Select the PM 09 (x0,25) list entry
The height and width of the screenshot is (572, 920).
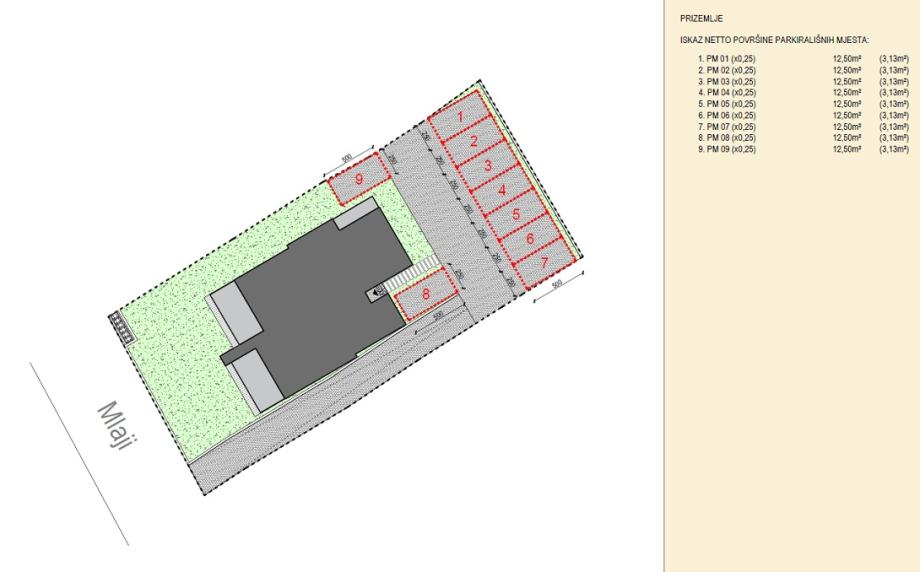coord(727,149)
